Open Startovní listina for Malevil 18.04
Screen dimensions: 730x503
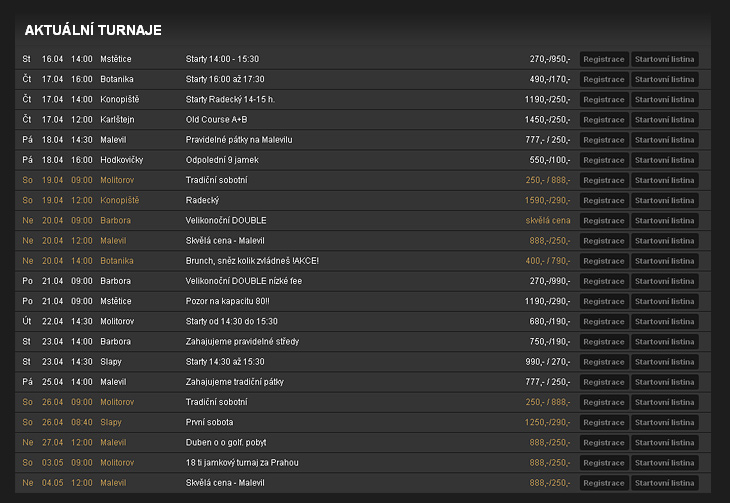(x=664, y=140)
